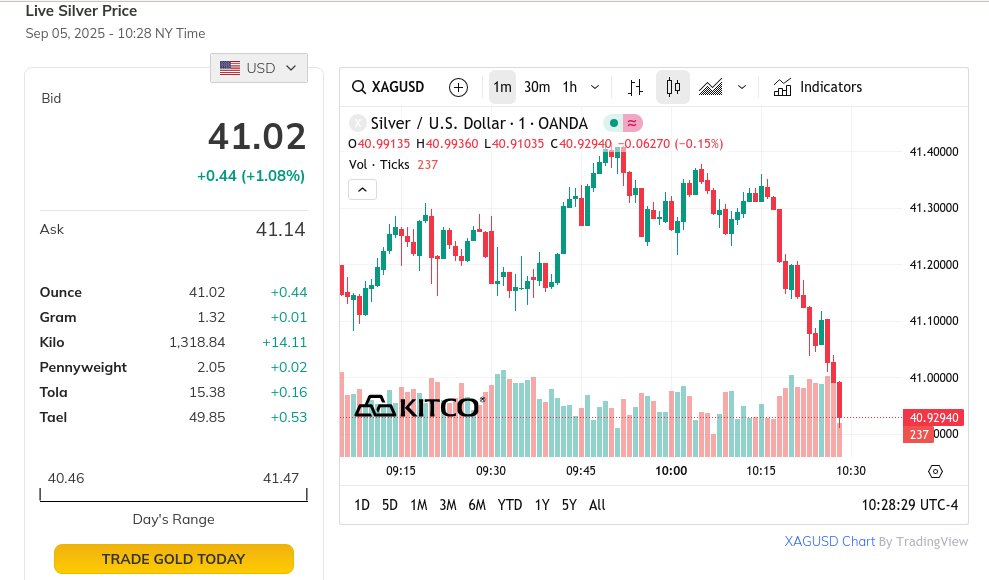Click the day's range high 41.47
Viewport: 989px width, 580px height.
coord(281,478)
